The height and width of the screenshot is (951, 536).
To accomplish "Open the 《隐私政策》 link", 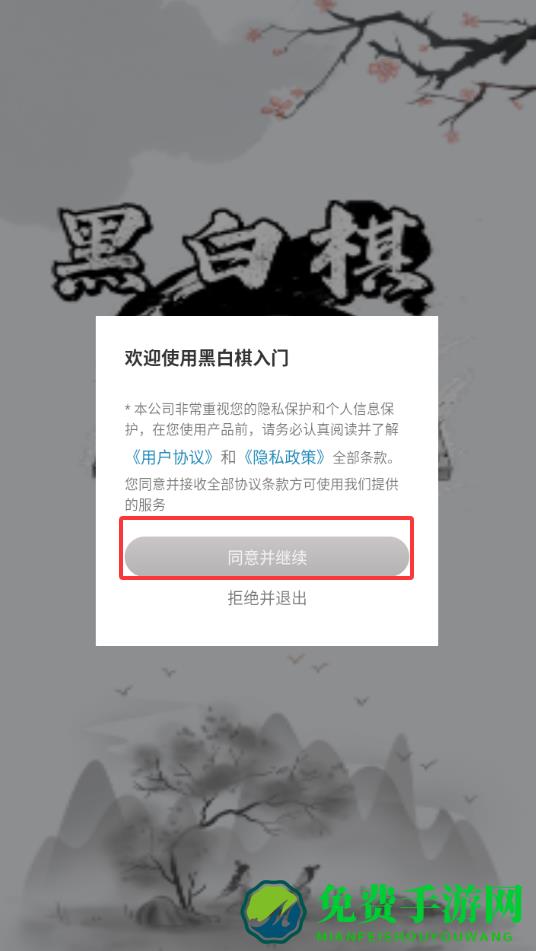I will 286,457.
